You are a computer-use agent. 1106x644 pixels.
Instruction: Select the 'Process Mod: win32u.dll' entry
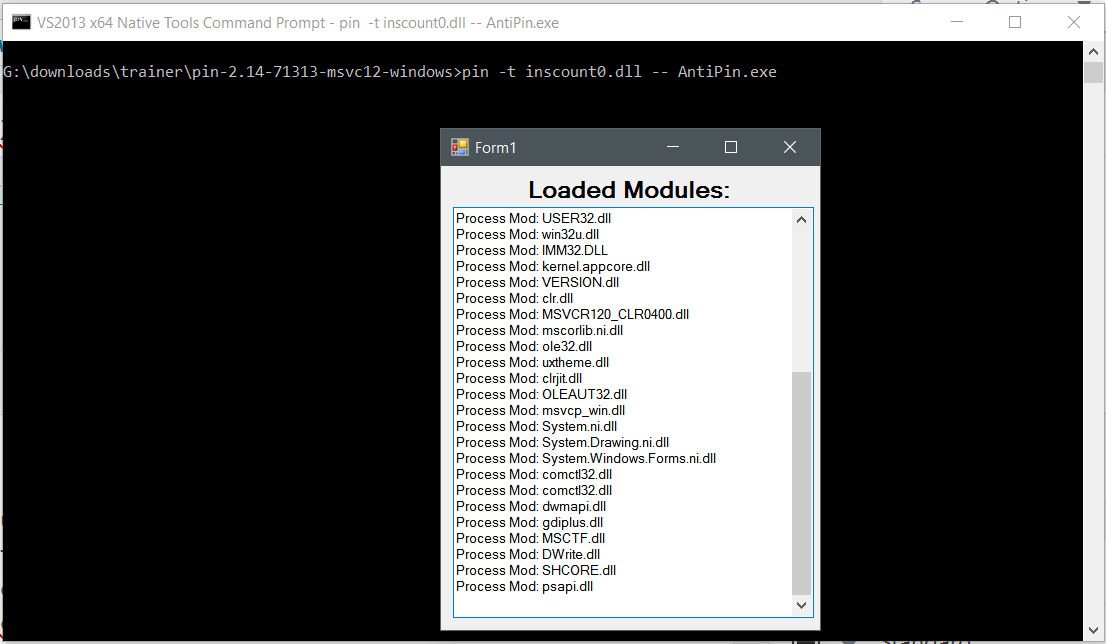(x=528, y=234)
